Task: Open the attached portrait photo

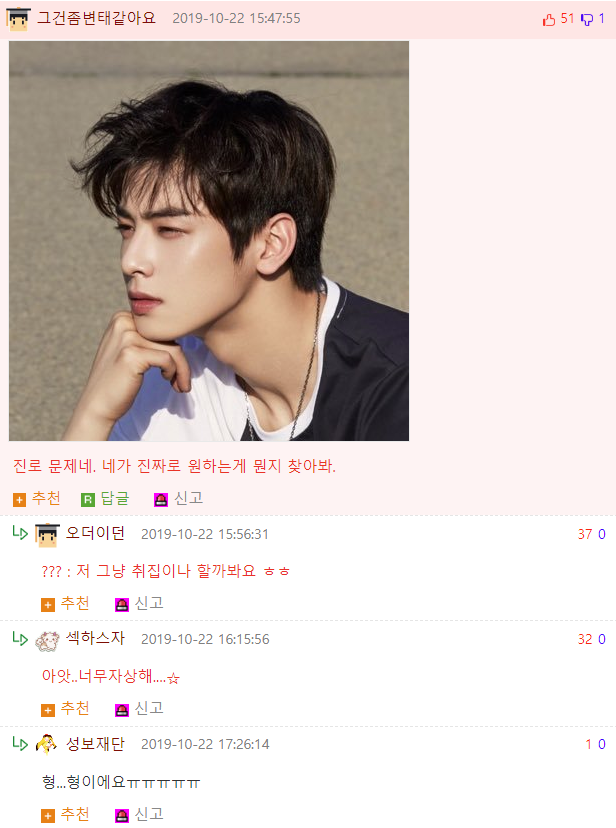Action: [209, 241]
